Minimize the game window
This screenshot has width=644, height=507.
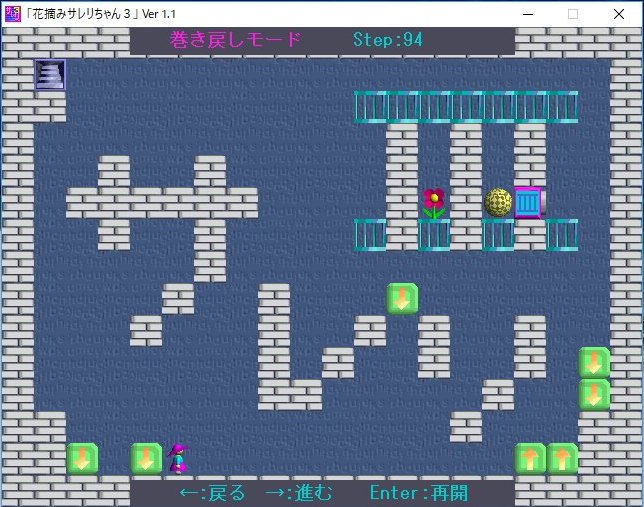[527, 13]
